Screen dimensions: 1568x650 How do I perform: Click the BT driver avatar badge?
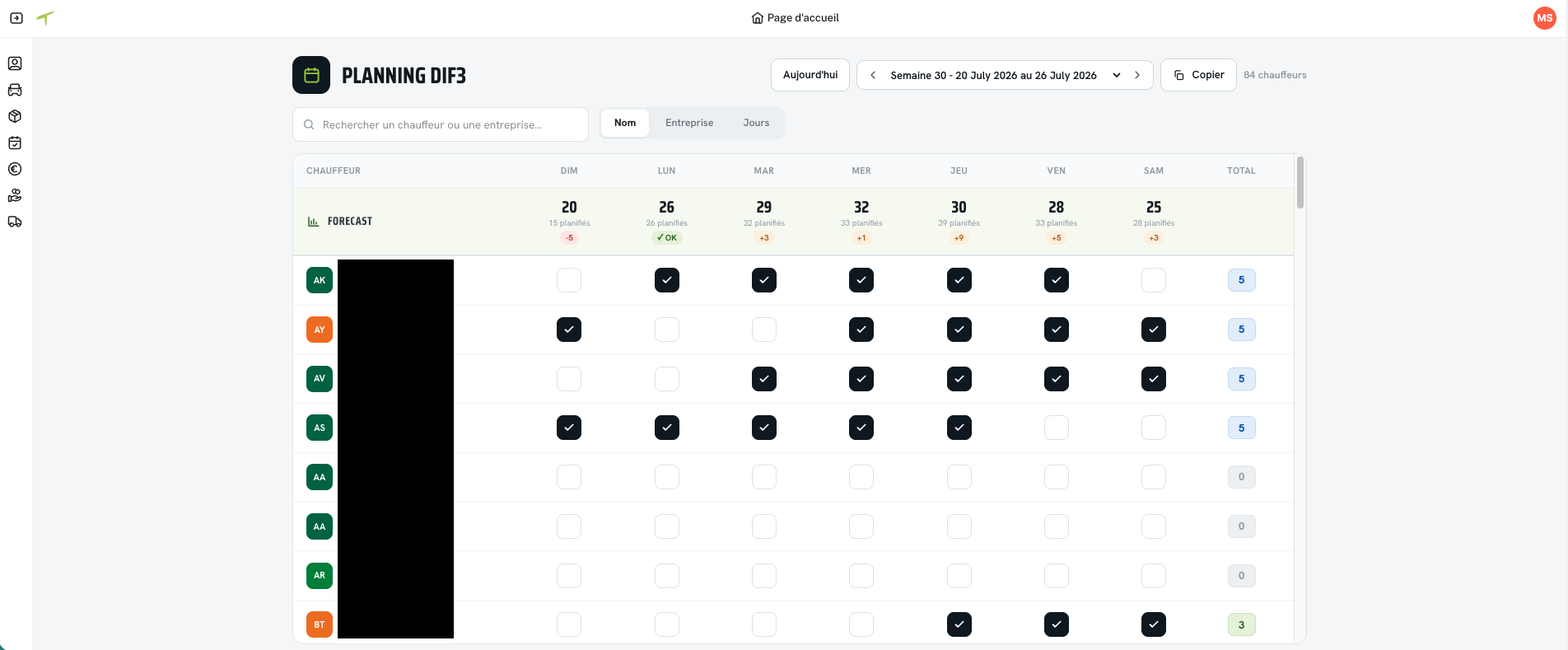pos(320,624)
